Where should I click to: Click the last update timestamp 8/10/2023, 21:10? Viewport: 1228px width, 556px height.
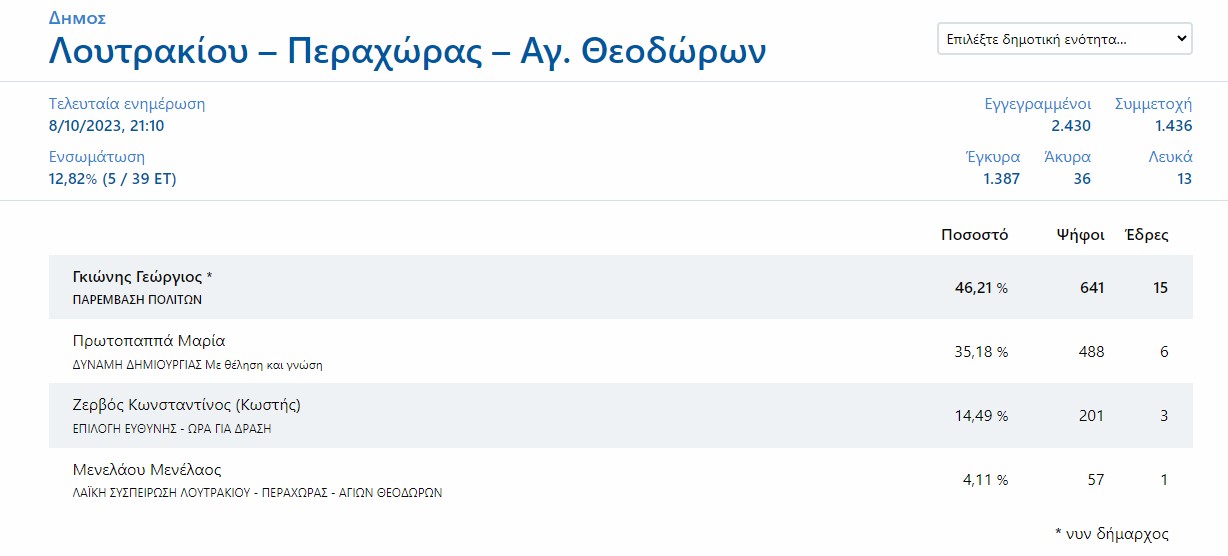point(106,126)
